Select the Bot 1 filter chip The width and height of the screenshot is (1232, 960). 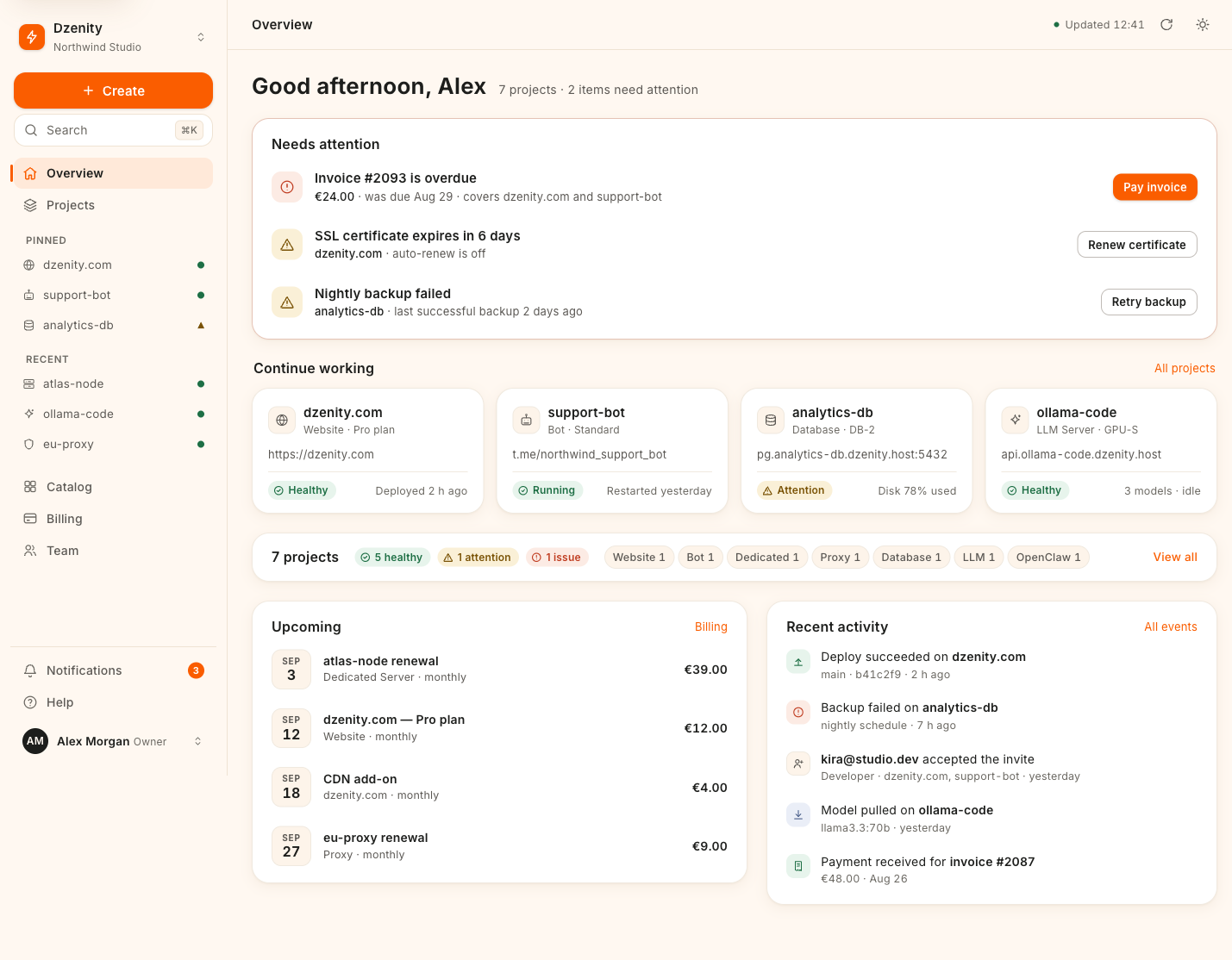[x=700, y=558]
